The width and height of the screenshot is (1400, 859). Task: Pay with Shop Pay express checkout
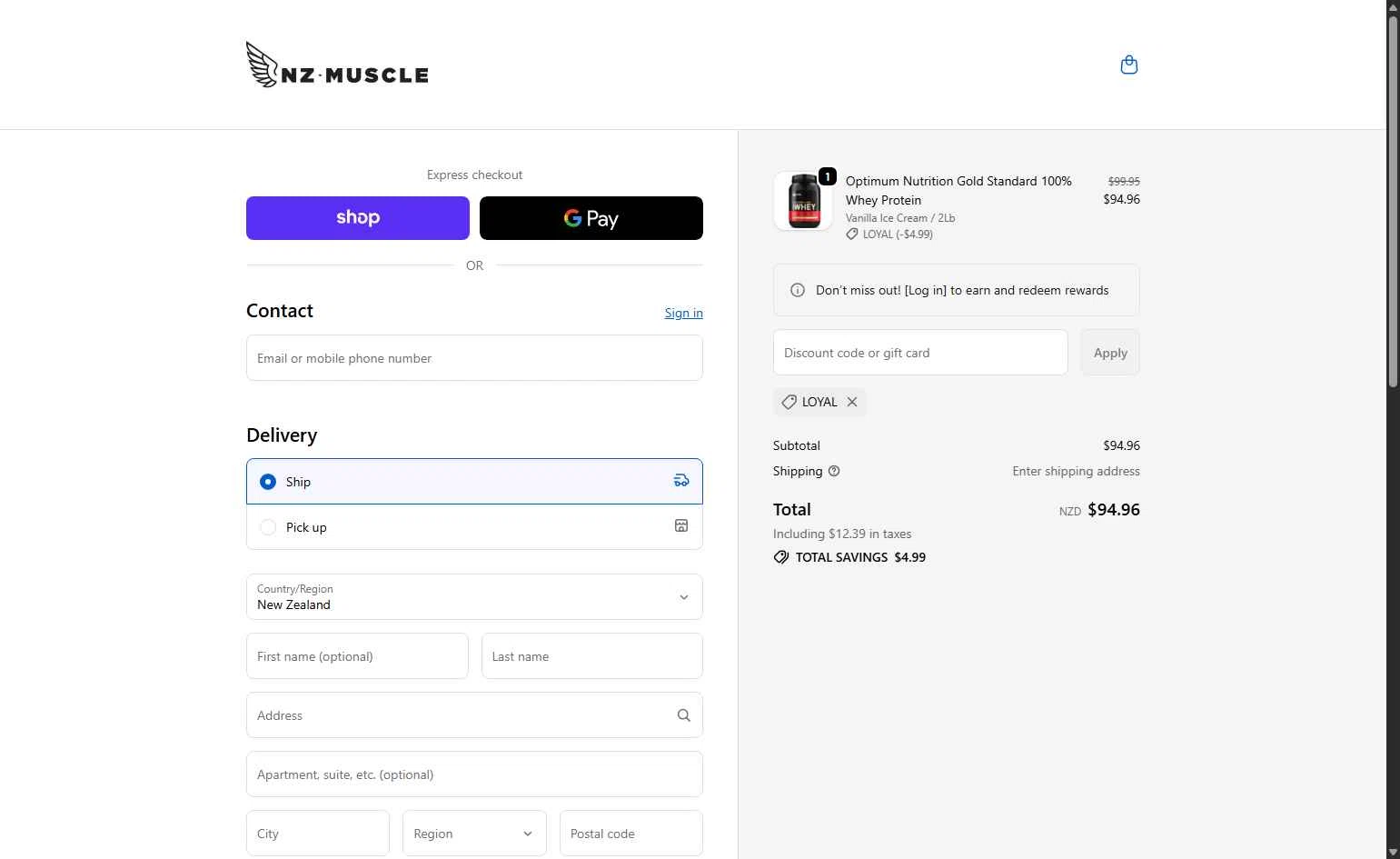[x=358, y=218]
